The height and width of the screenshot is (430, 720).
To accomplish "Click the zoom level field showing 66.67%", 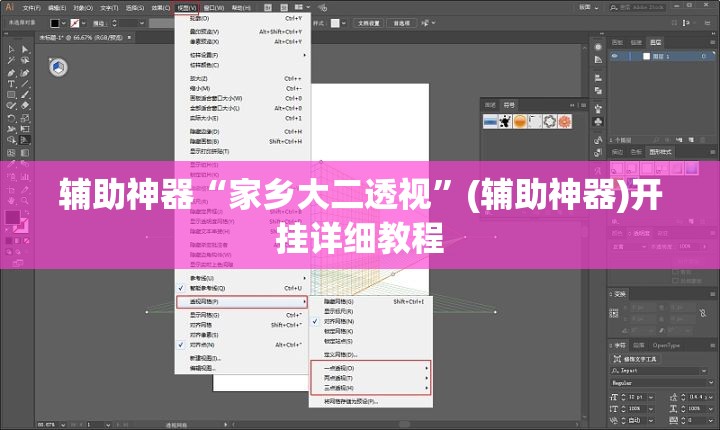I will coord(49,425).
